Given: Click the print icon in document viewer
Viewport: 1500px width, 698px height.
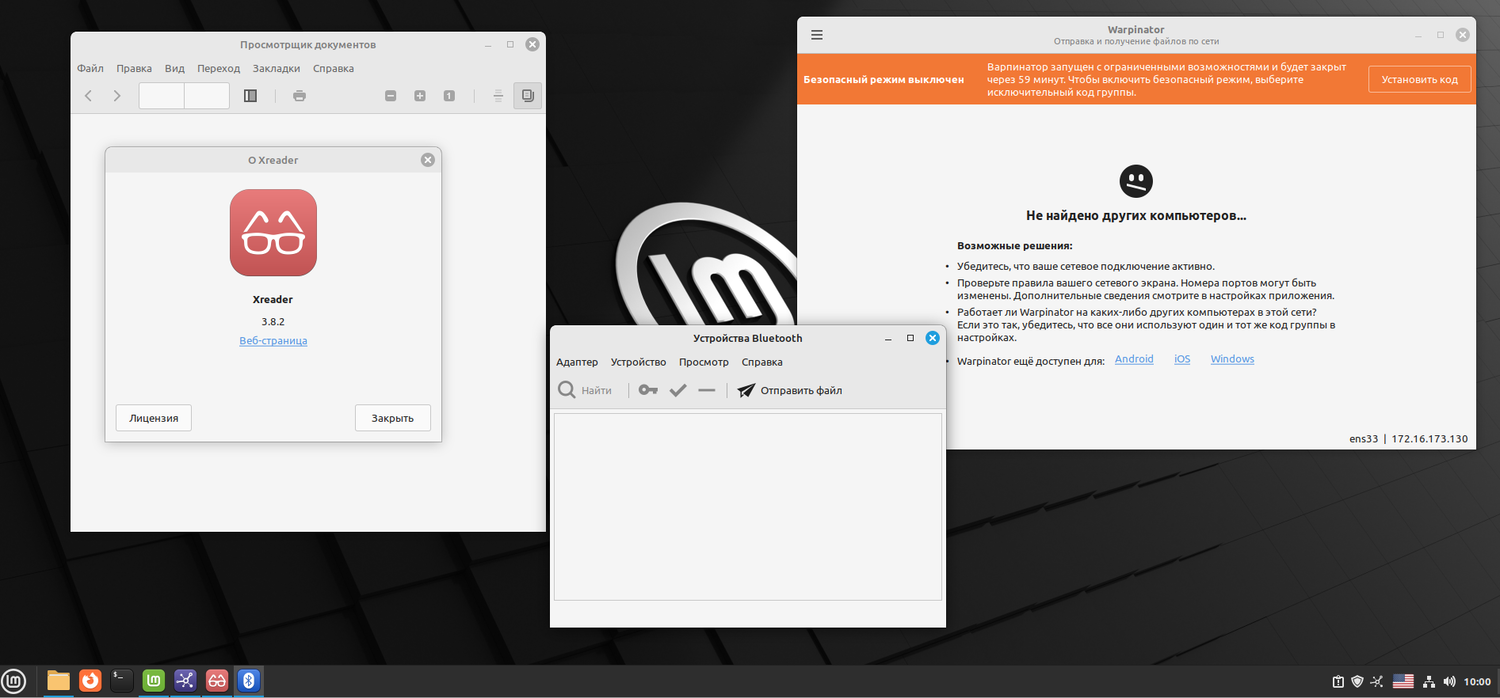Looking at the screenshot, I should (x=299, y=96).
